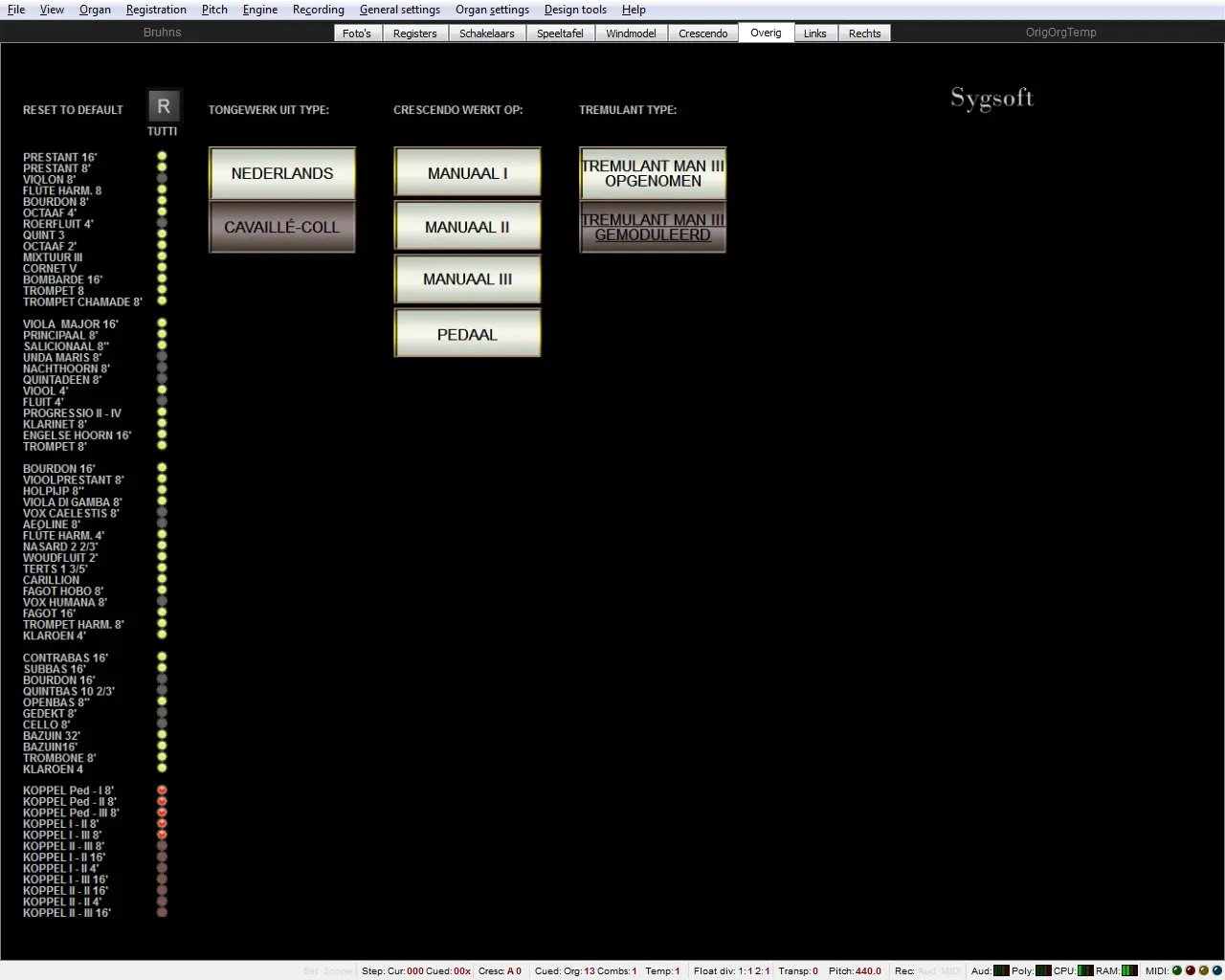This screenshot has height=980, width=1225.
Task: Click the KOPPEL II - III 16' indicator
Action: [x=162, y=913]
